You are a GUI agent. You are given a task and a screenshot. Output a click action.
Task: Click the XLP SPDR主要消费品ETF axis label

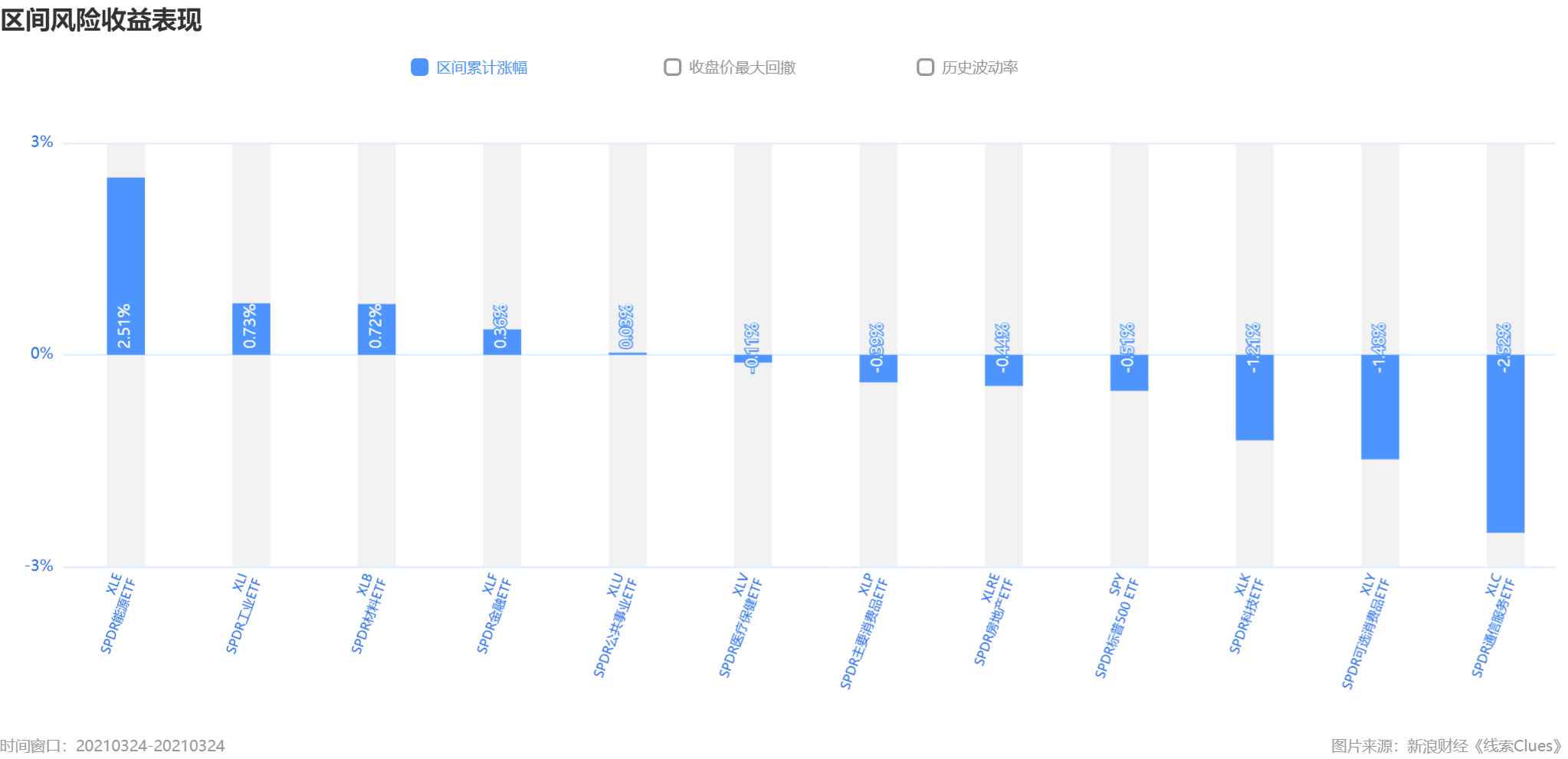pyautogui.click(x=864, y=630)
